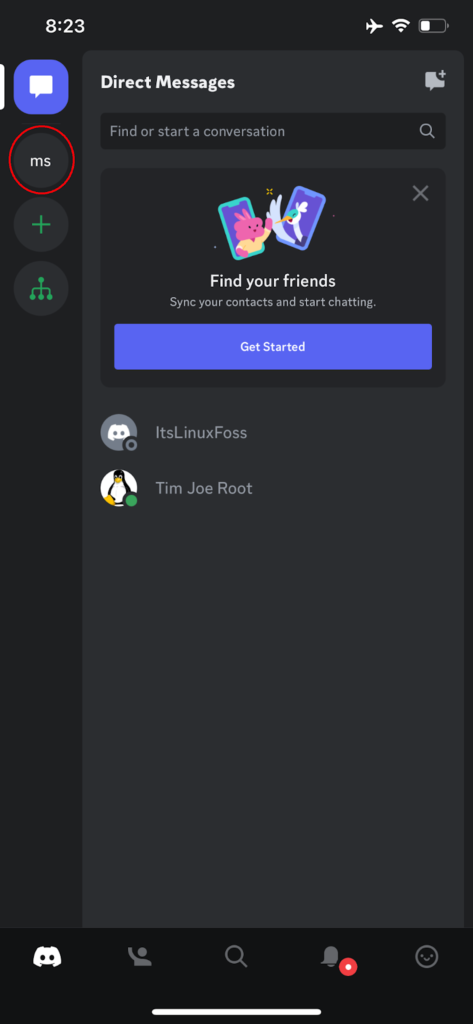Open conversation with Tim Joe Root
This screenshot has height=1024, width=473.
(273, 488)
